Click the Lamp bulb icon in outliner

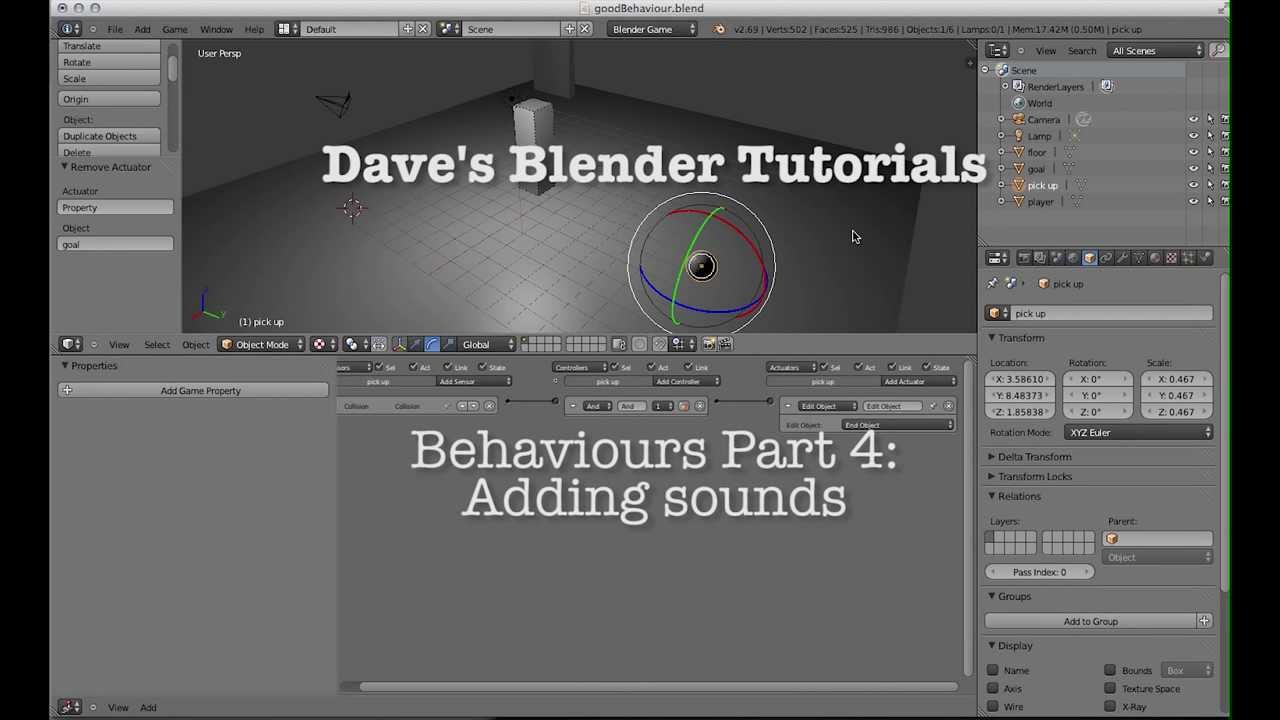[1018, 136]
